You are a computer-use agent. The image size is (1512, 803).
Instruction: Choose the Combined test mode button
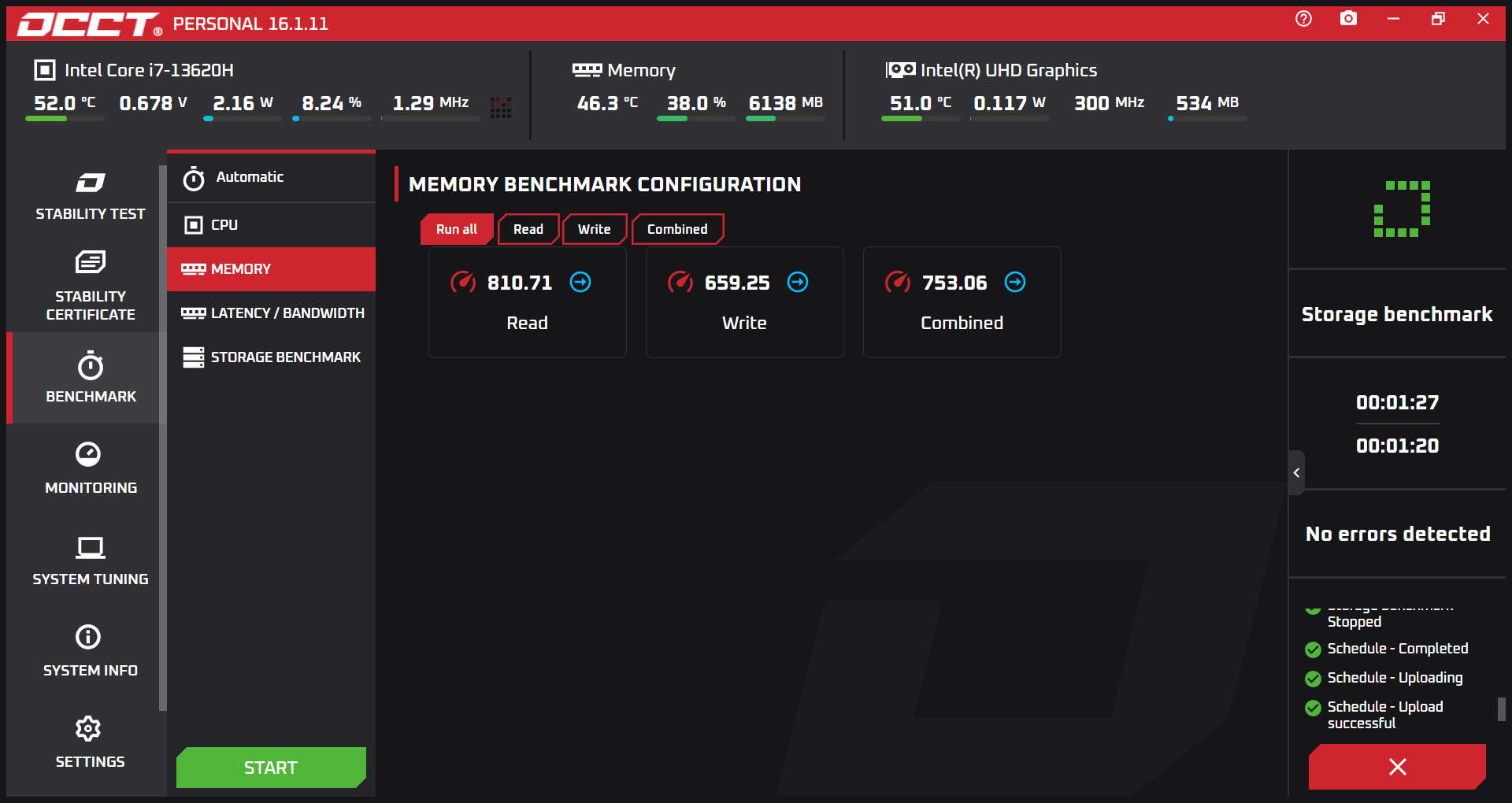click(x=677, y=229)
